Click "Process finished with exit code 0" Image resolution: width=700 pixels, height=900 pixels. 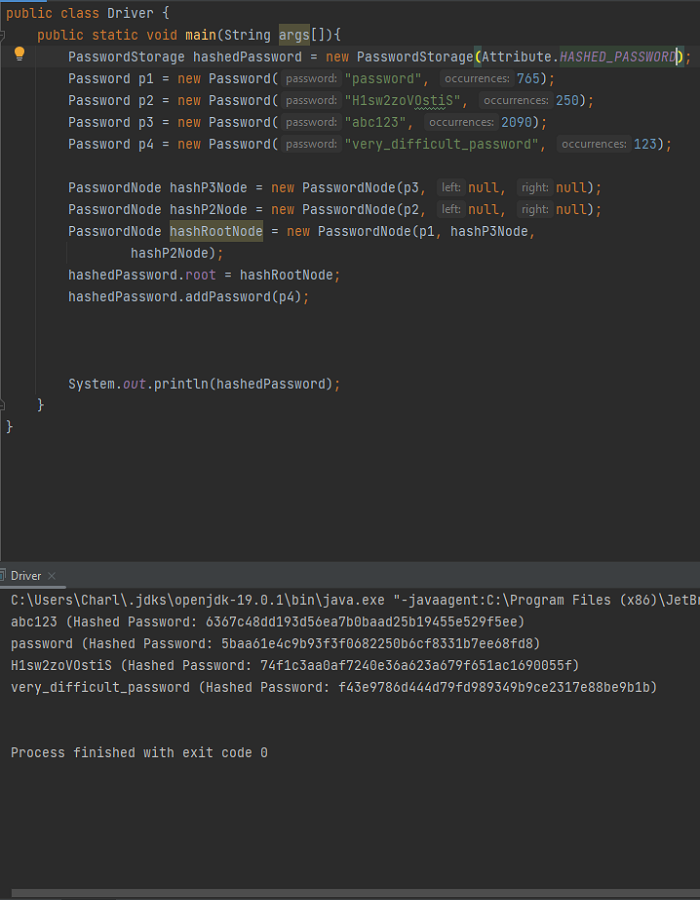pyautogui.click(x=139, y=752)
